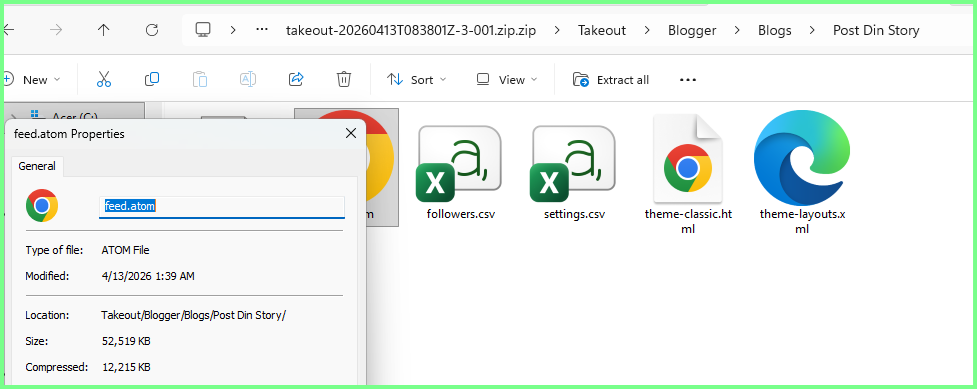Go to the Blogger breadcrumb folder
The width and height of the screenshot is (977, 389).
[x=692, y=30]
